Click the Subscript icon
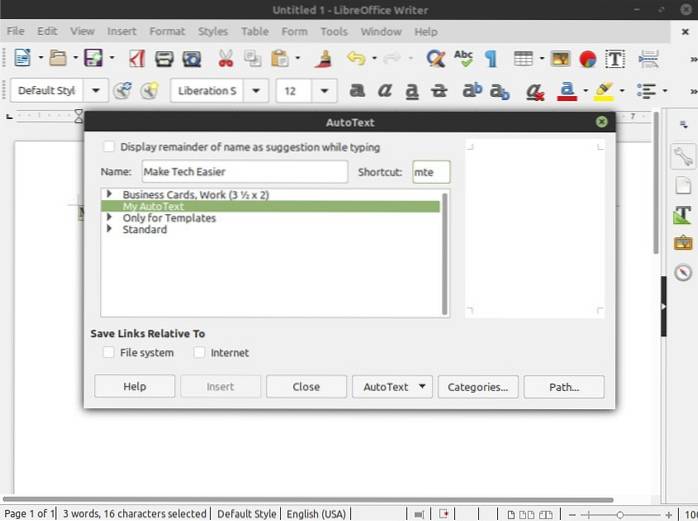The image size is (698, 521). [x=499, y=91]
